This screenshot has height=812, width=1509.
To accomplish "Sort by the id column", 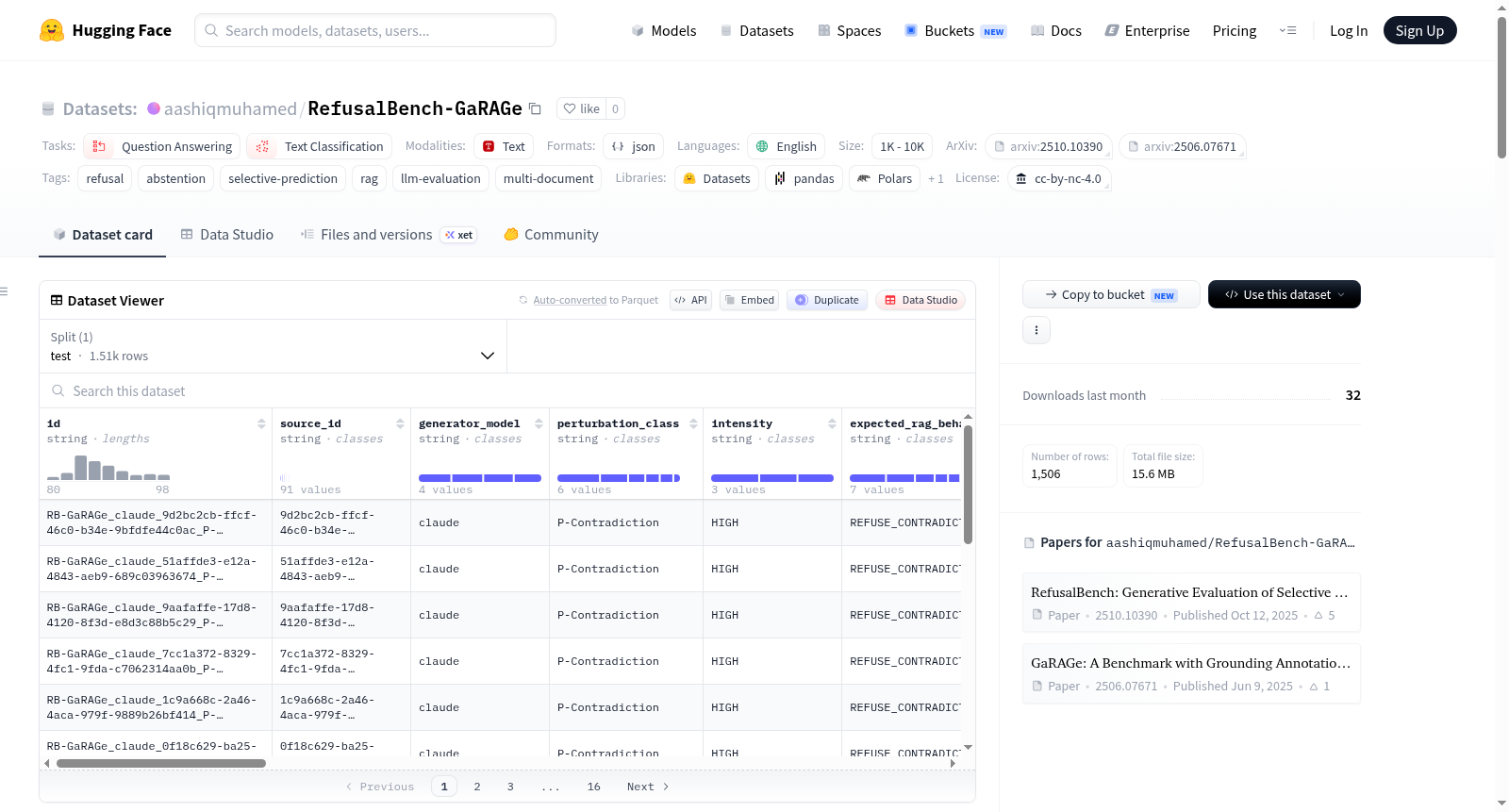I will coord(261,423).
